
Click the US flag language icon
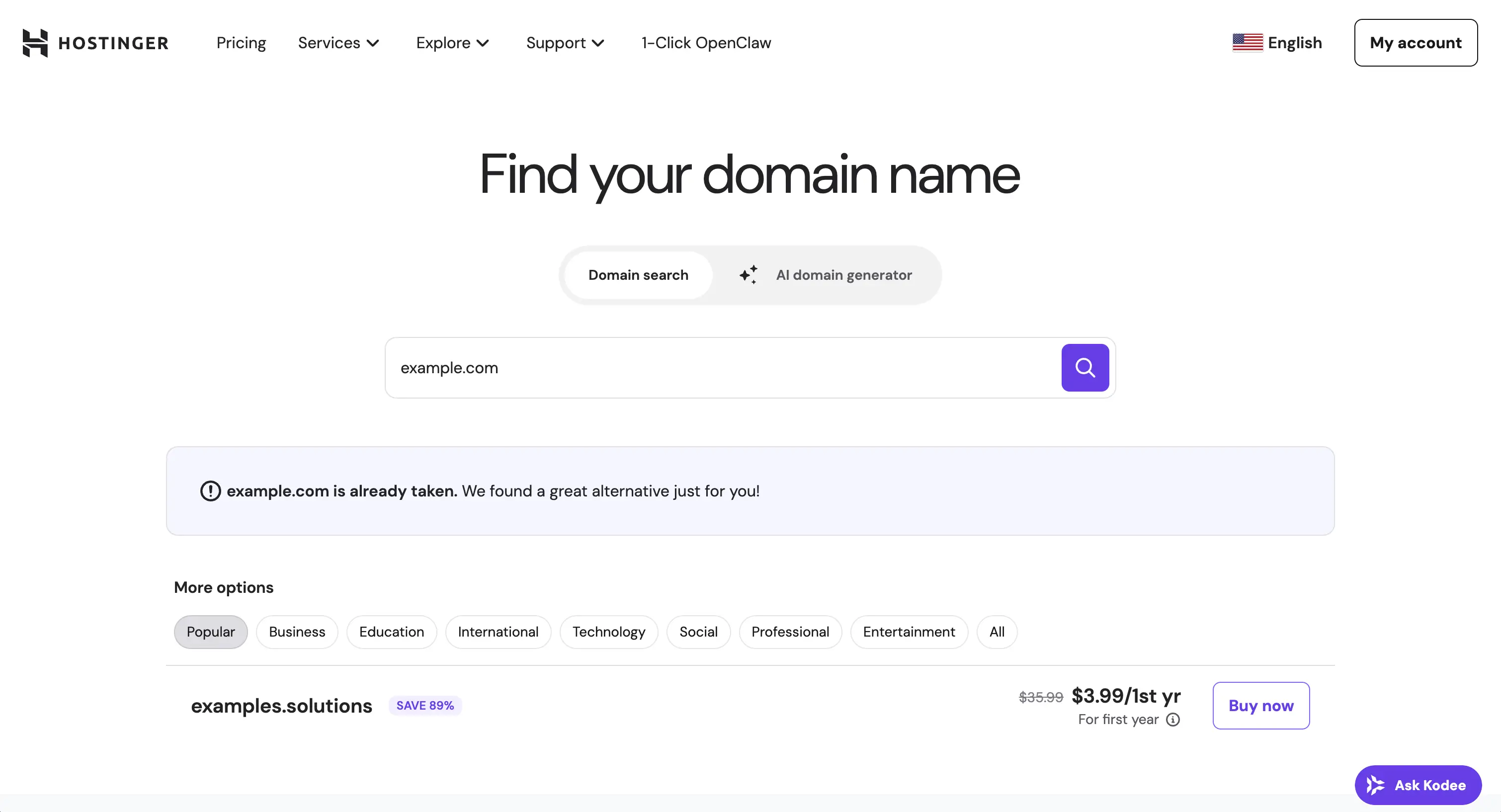pyautogui.click(x=1248, y=42)
